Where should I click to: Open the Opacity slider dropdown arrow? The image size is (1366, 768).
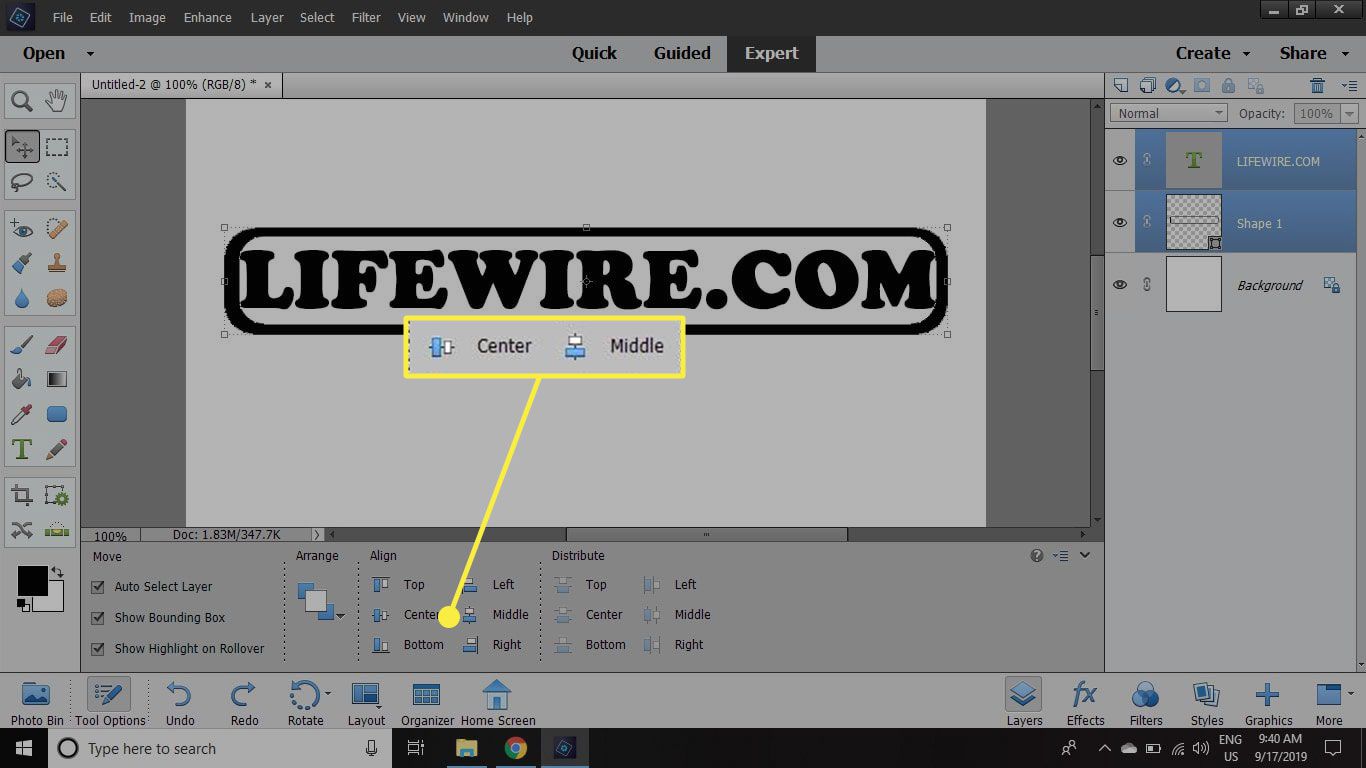(x=1350, y=113)
